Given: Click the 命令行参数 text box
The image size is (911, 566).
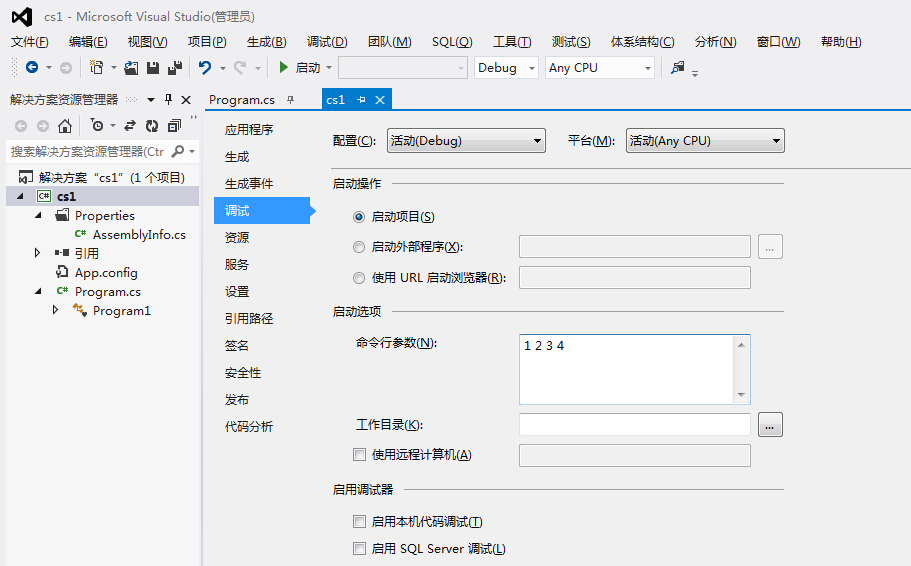Looking at the screenshot, I should click(627, 370).
